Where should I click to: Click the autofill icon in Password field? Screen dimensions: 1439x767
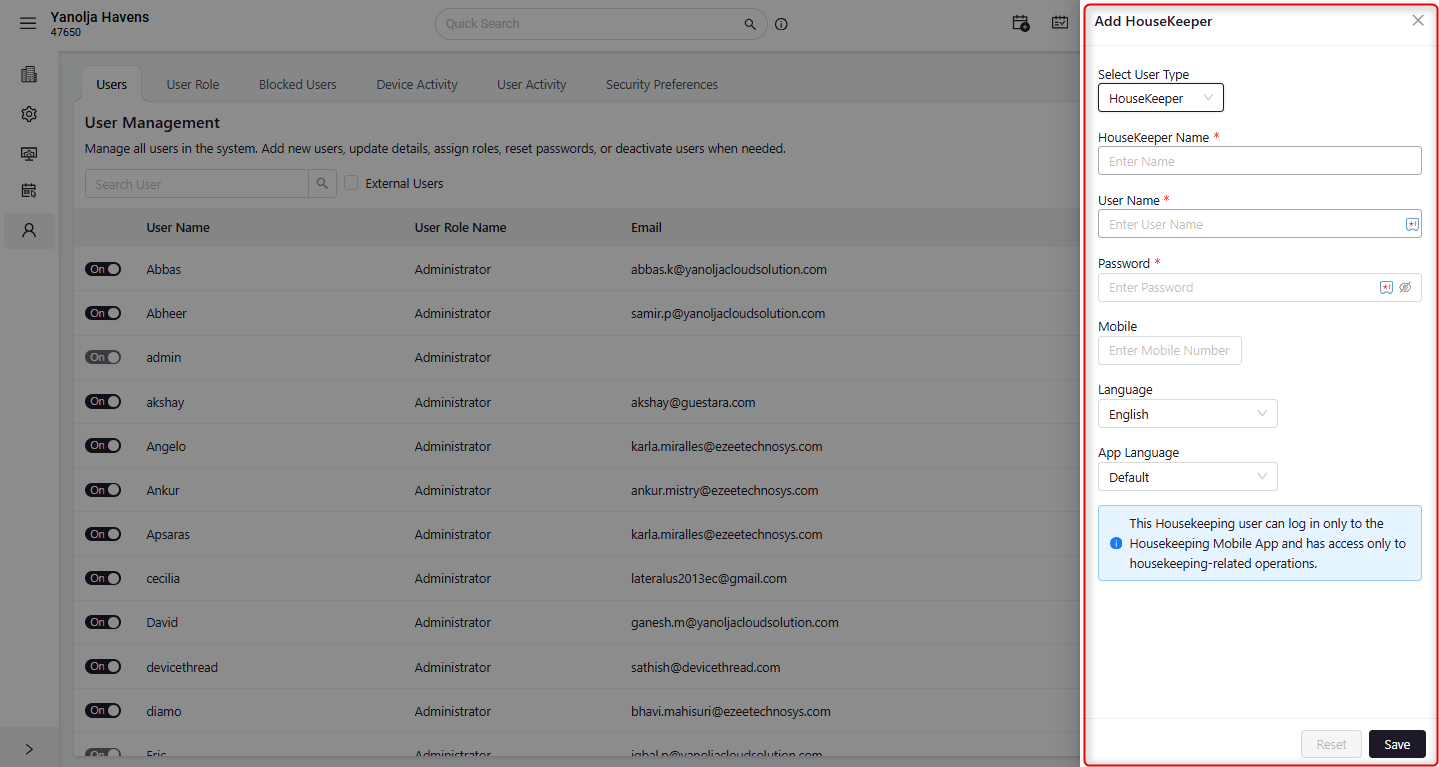tap(1386, 287)
